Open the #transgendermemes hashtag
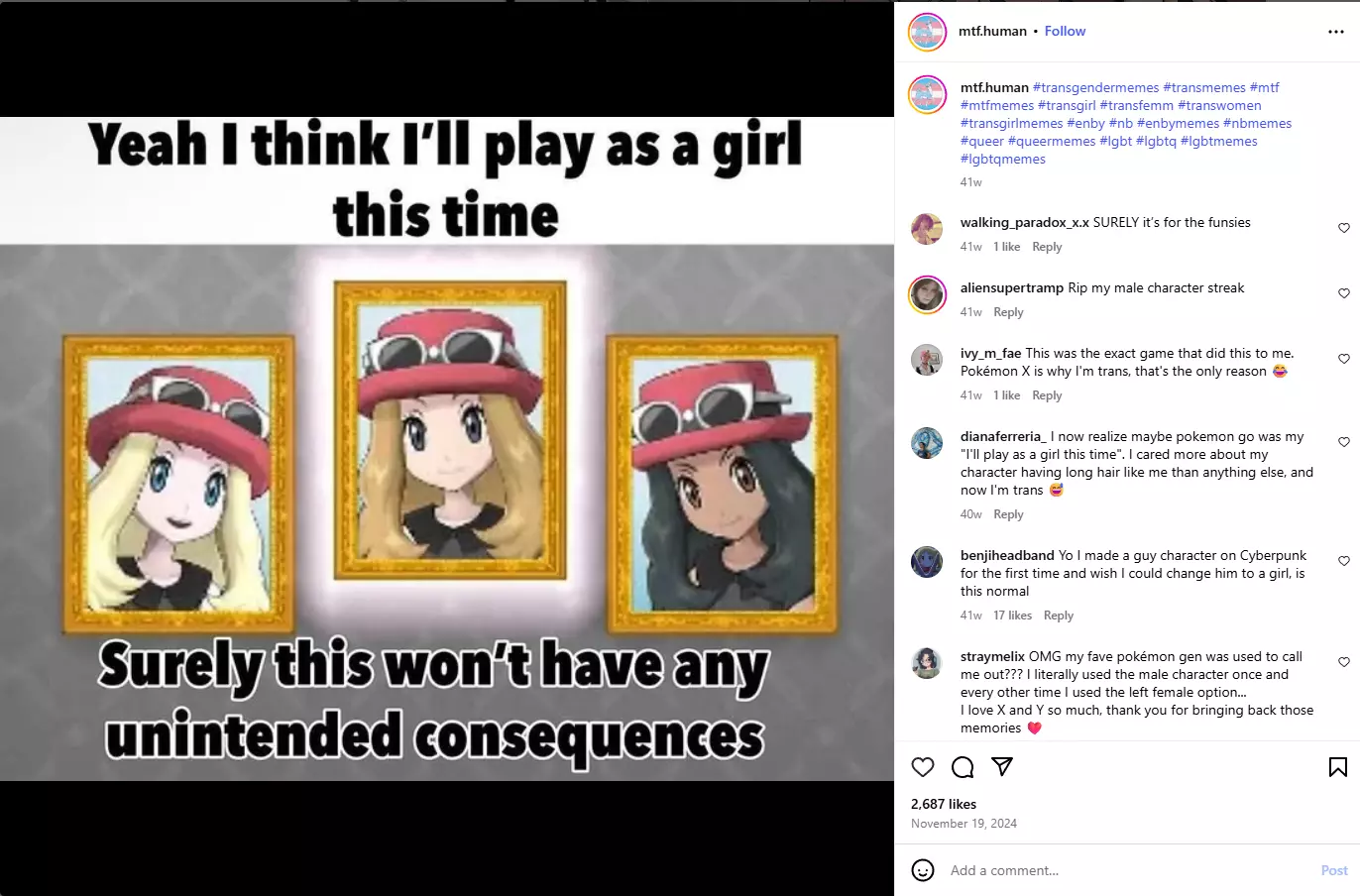This screenshot has height=896, width=1360. tap(1095, 87)
